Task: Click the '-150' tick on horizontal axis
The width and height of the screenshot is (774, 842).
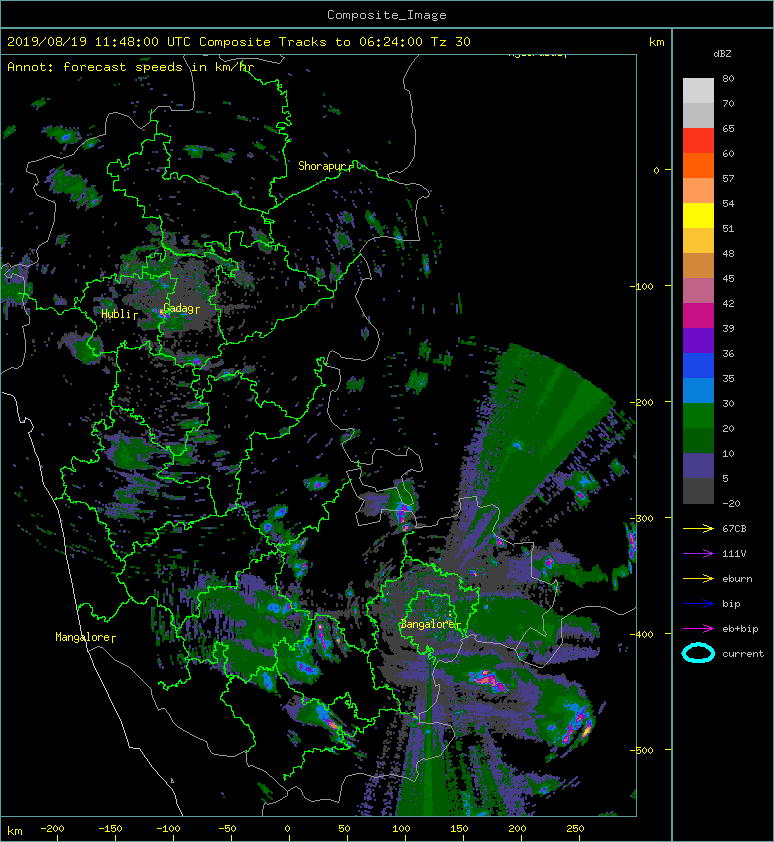Action: point(110,829)
